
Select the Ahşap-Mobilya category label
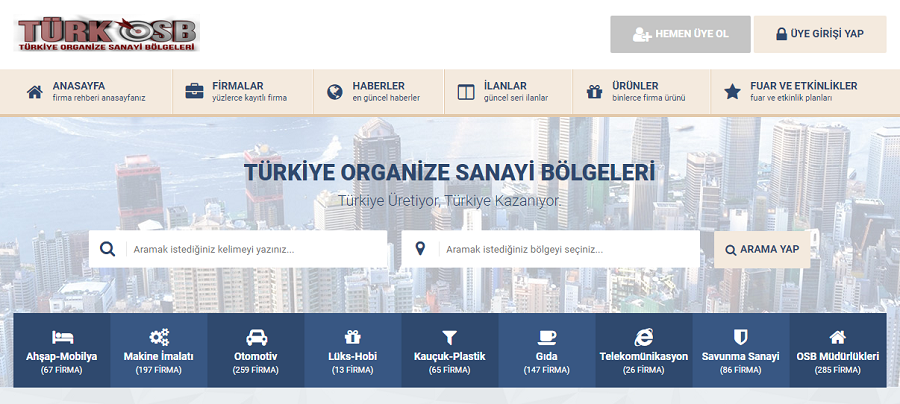pos(61,356)
